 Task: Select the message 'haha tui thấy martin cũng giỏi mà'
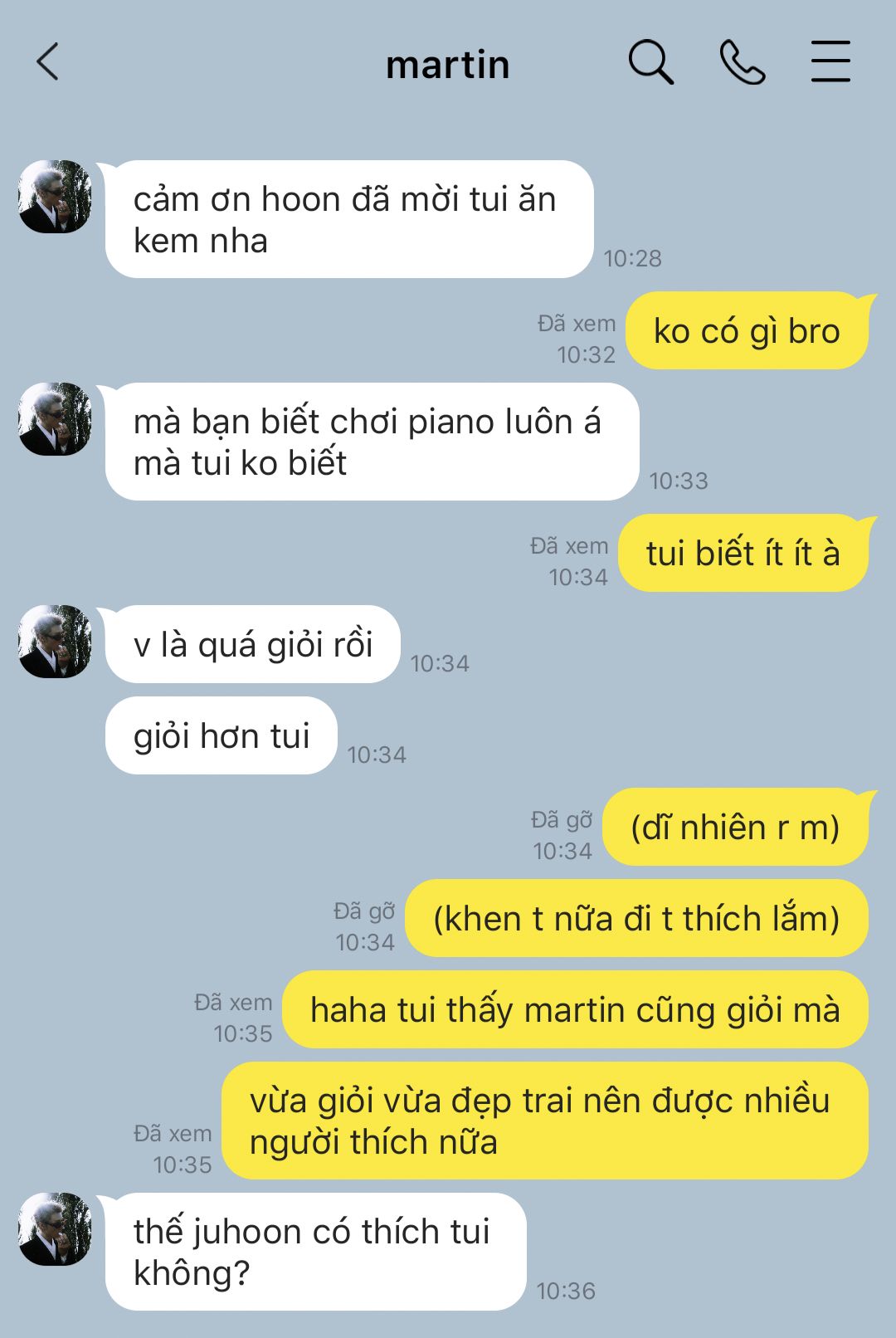coord(575,1009)
